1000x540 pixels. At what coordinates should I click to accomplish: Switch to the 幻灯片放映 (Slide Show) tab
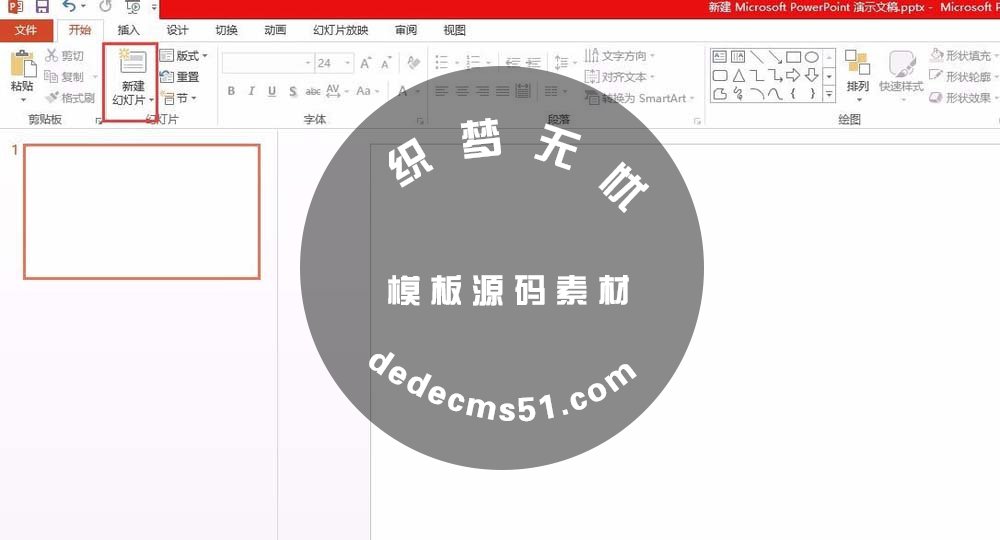[341, 30]
